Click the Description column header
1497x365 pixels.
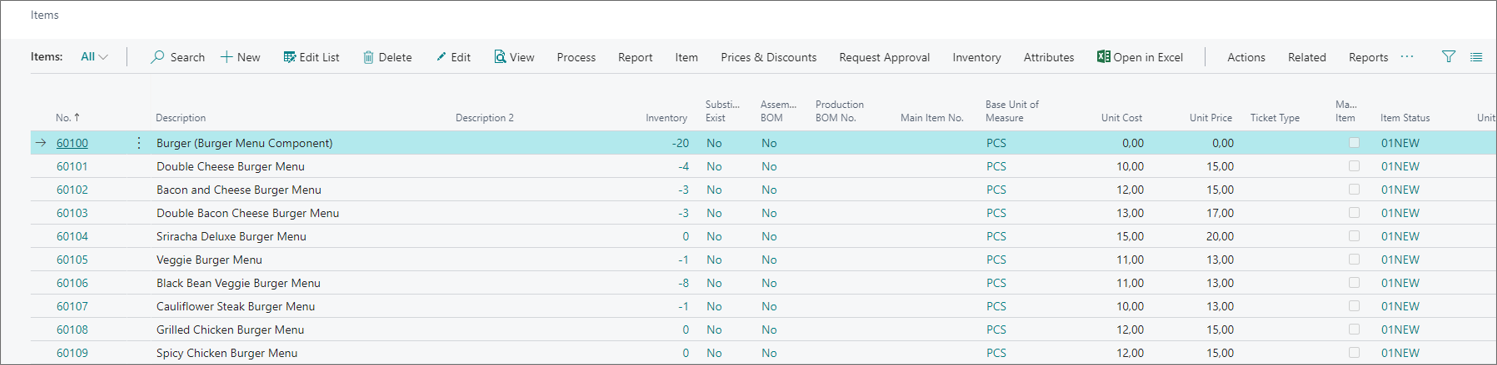[181, 118]
